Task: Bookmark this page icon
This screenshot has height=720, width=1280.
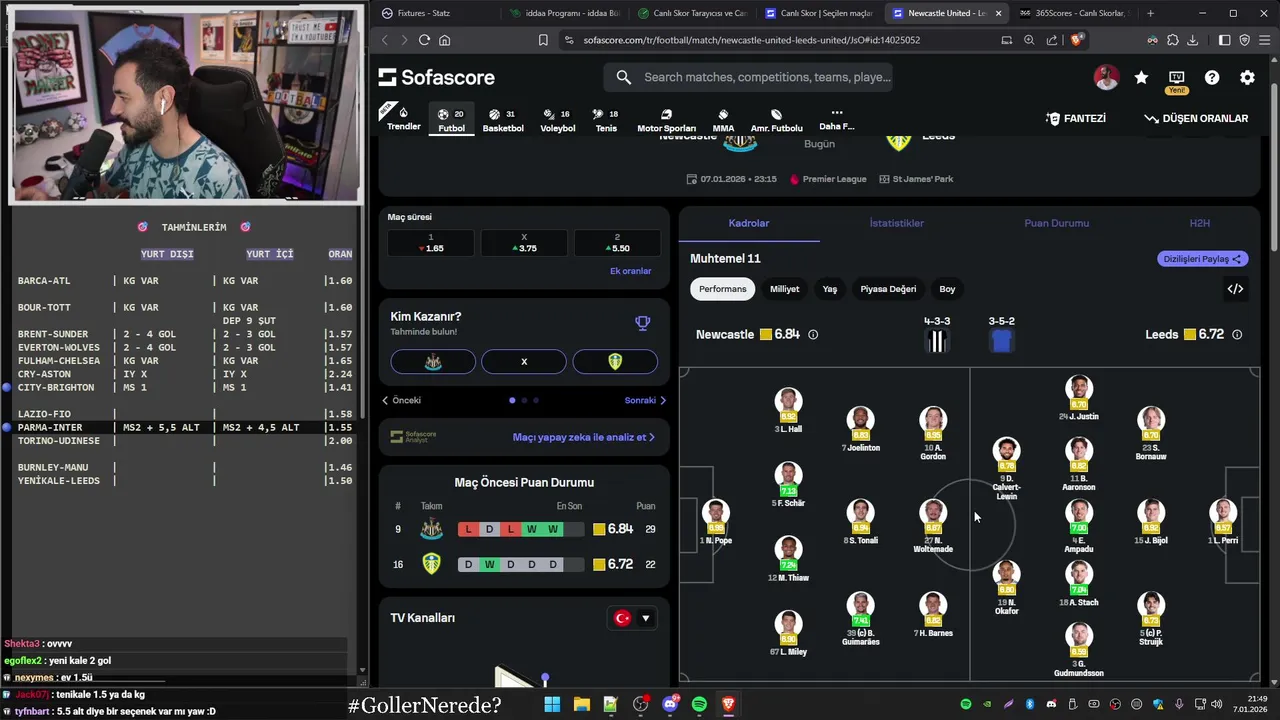Action: click(543, 40)
